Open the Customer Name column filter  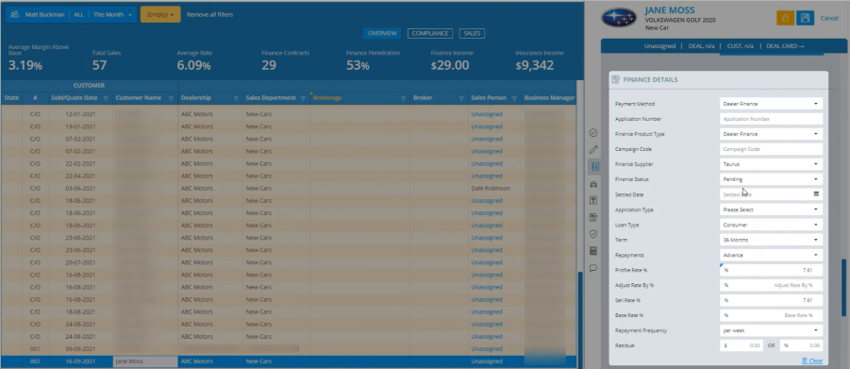point(171,99)
